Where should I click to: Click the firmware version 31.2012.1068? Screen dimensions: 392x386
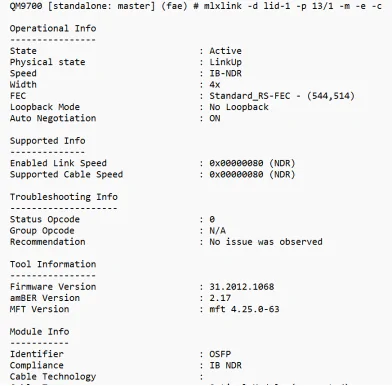pyautogui.click(x=242, y=287)
